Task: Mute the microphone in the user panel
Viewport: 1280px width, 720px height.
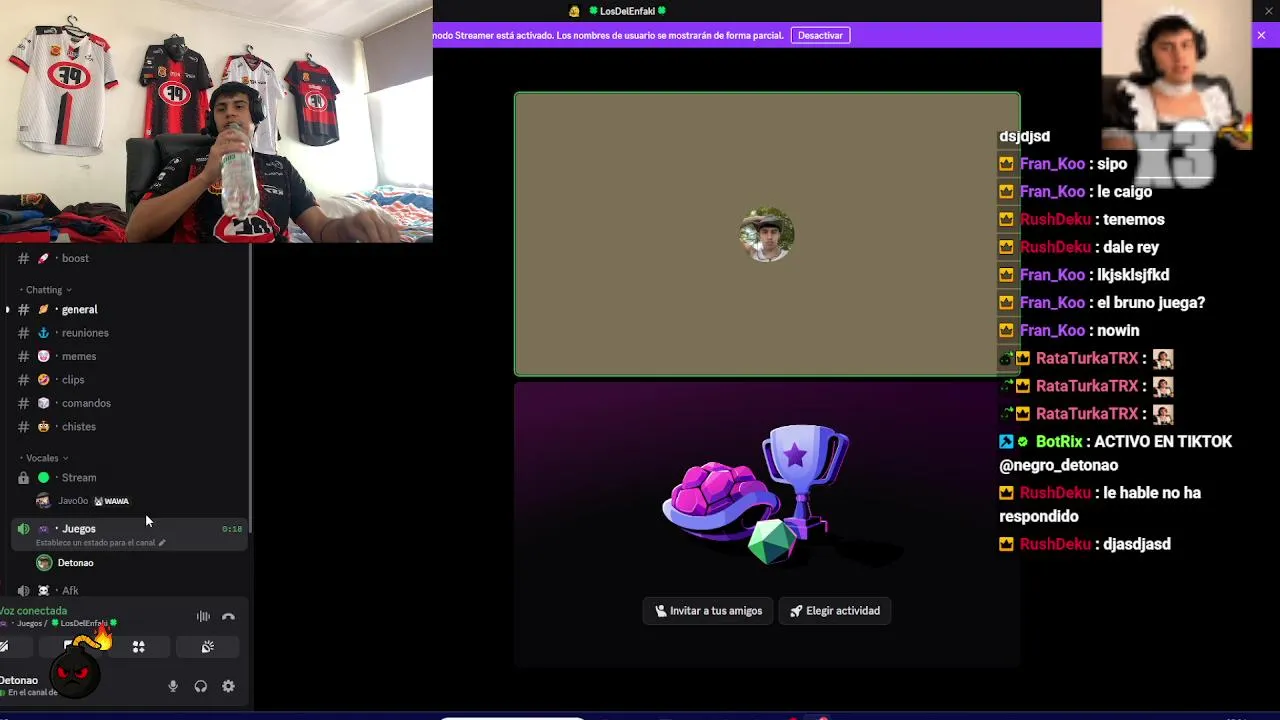Action: (x=173, y=686)
